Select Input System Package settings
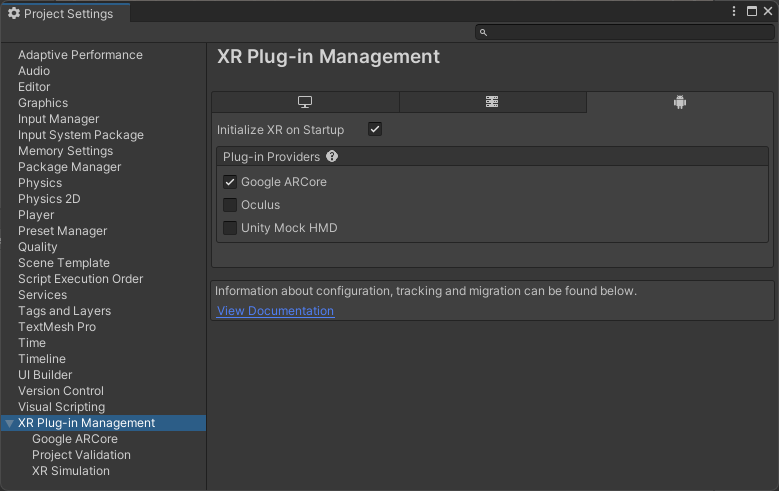Image resolution: width=779 pixels, height=491 pixels. [80, 135]
